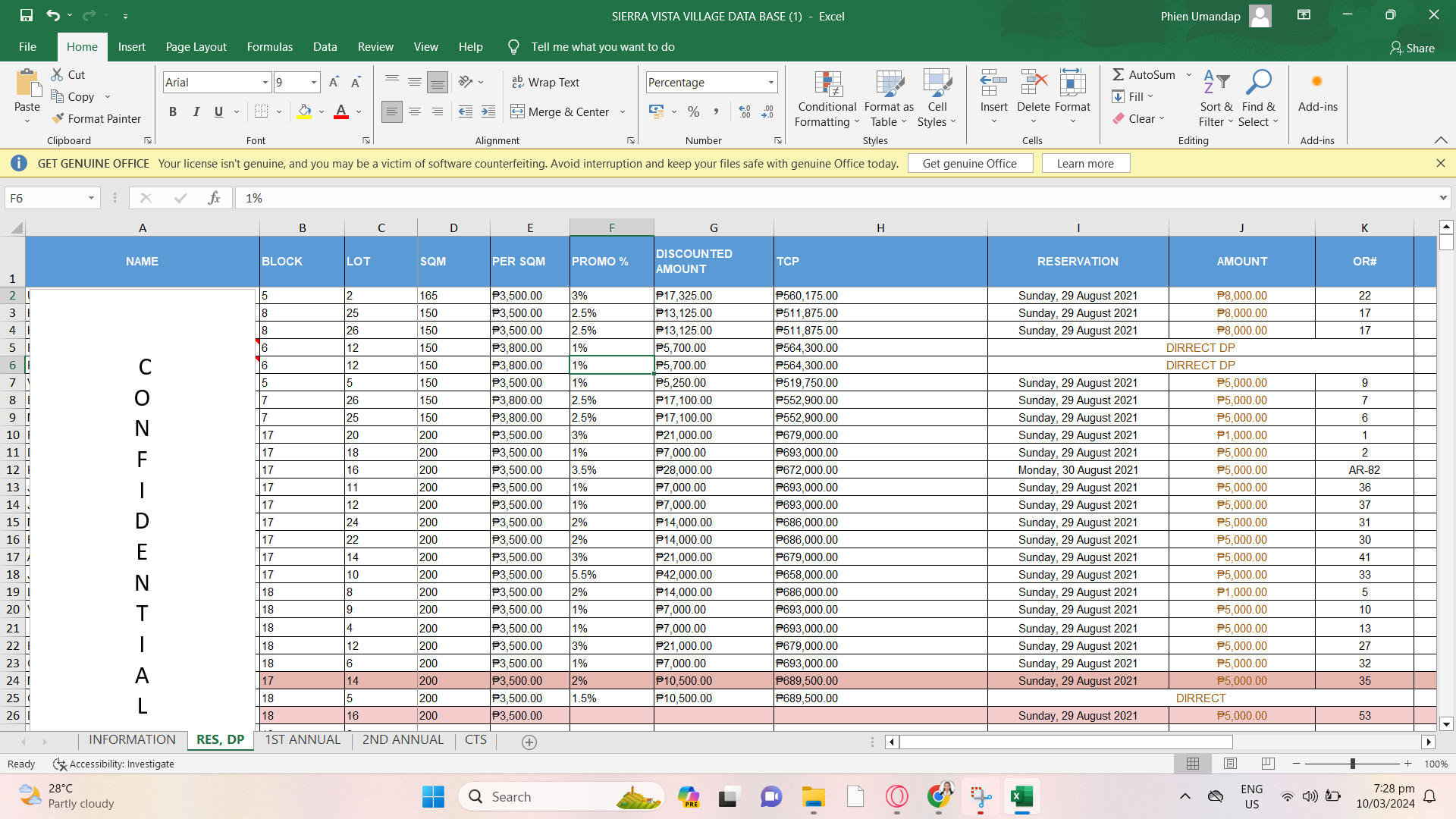Viewport: 1456px width, 819px height.
Task: Click the Windows taskbar Search box
Action: 561,796
